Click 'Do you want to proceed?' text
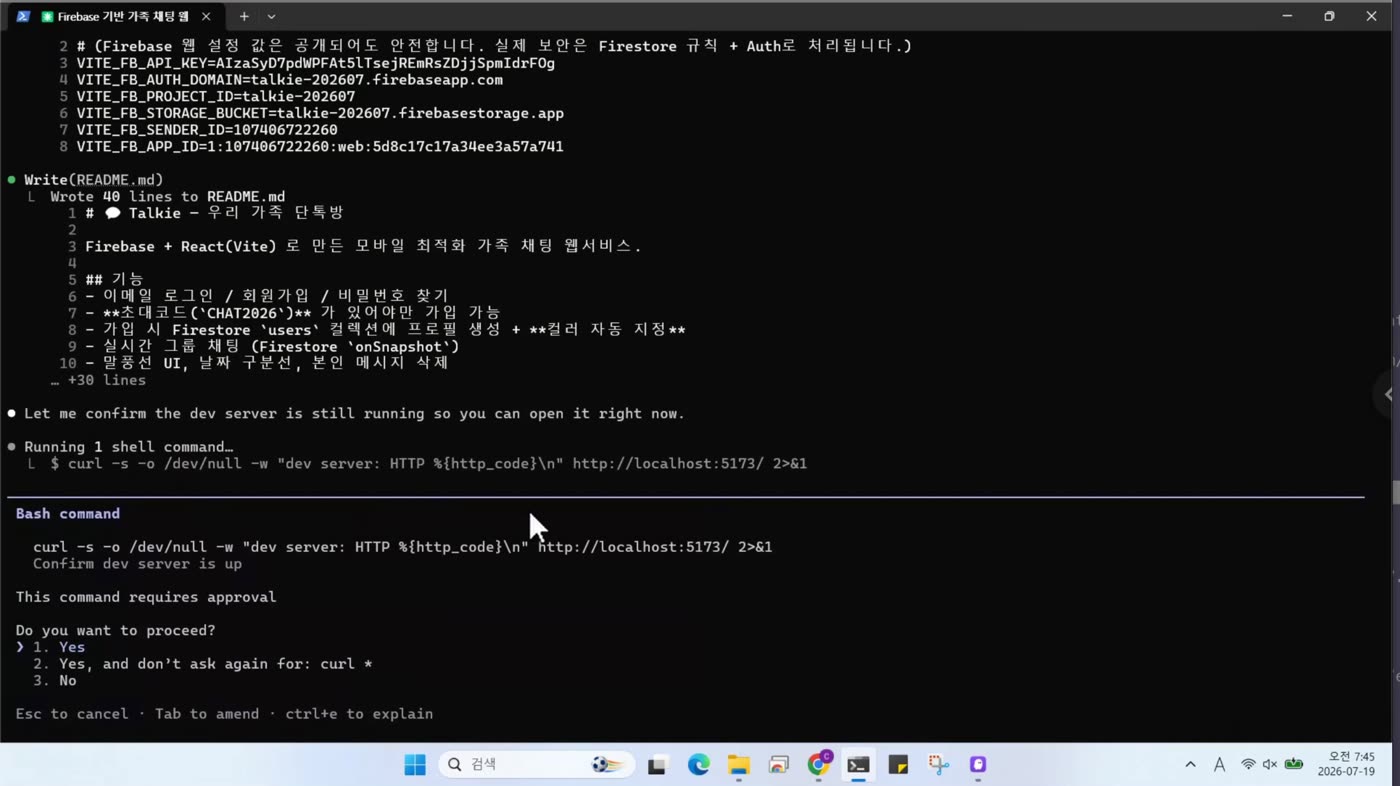 tap(115, 631)
